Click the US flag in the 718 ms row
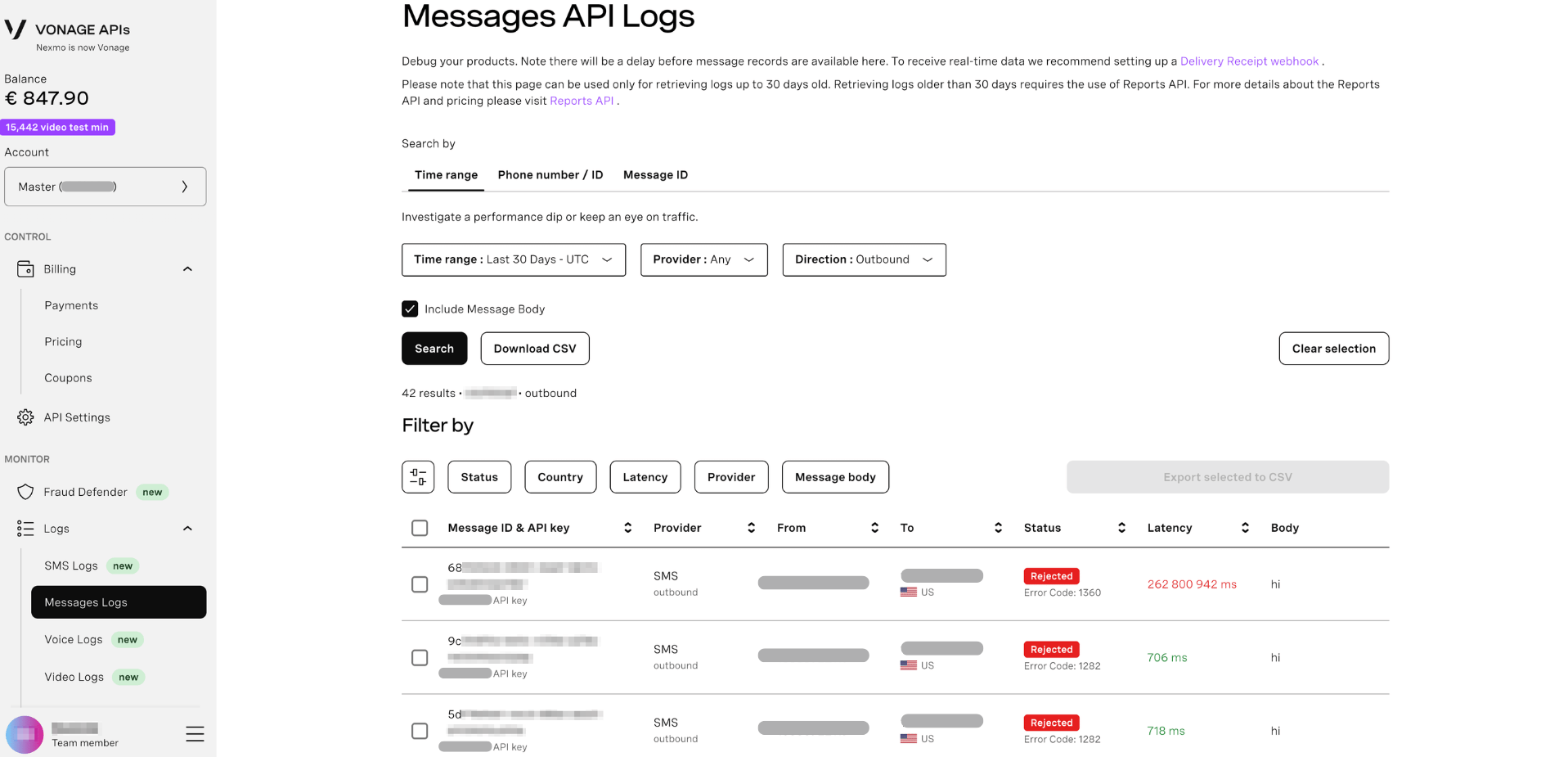This screenshot has height=757, width=1568. pyautogui.click(x=908, y=738)
